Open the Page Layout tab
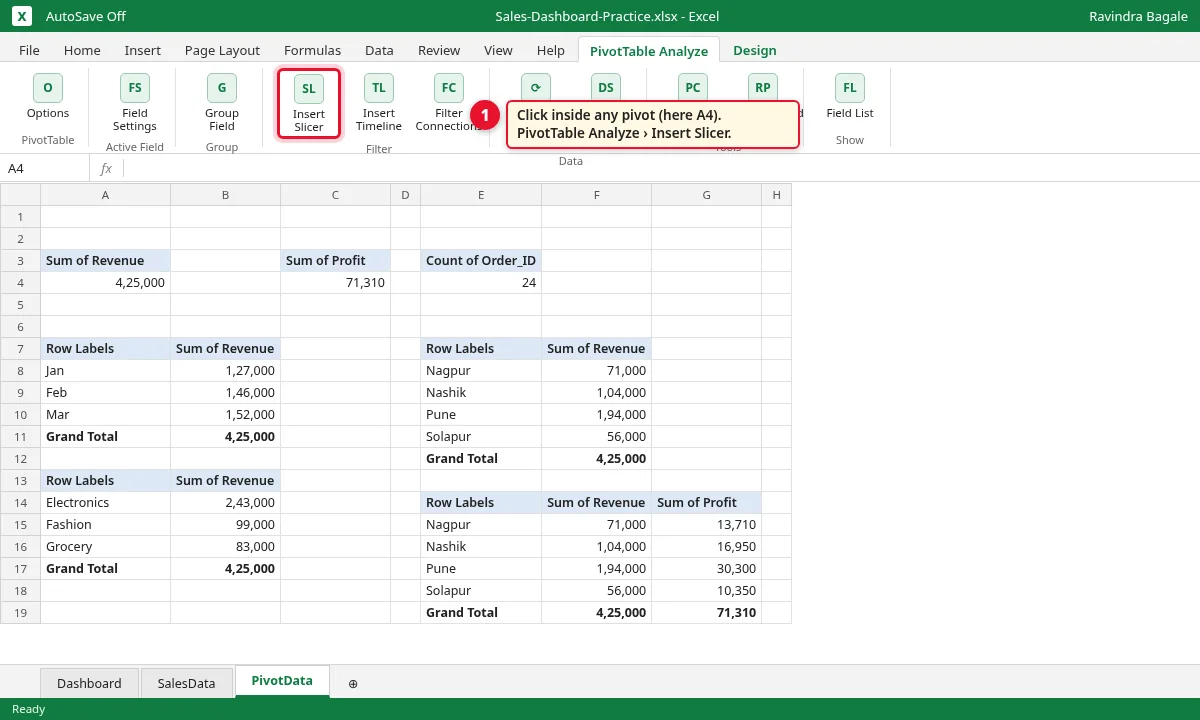Viewport: 1200px width, 720px height. point(222,50)
